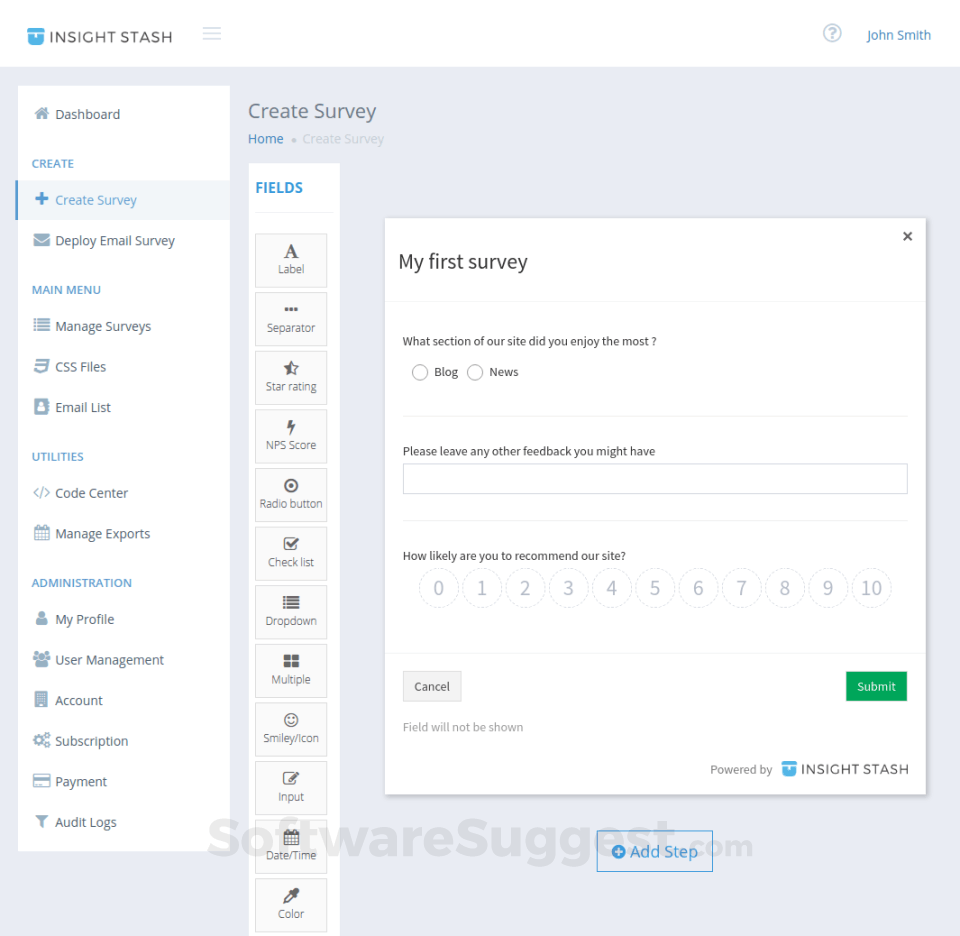Viewport: 960px width, 936px height.
Task: Add a Multiple field to survey
Action: tap(291, 669)
